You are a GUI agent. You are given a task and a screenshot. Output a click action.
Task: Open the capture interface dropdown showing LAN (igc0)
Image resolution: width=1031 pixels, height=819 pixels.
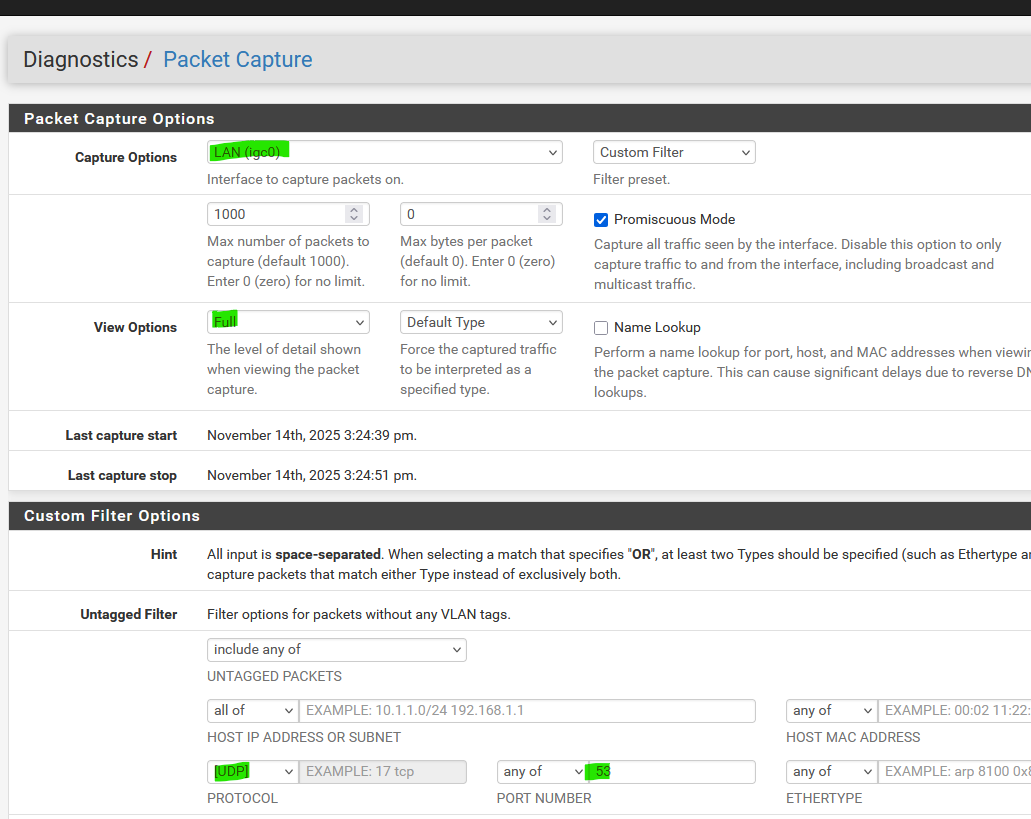[x=384, y=152]
